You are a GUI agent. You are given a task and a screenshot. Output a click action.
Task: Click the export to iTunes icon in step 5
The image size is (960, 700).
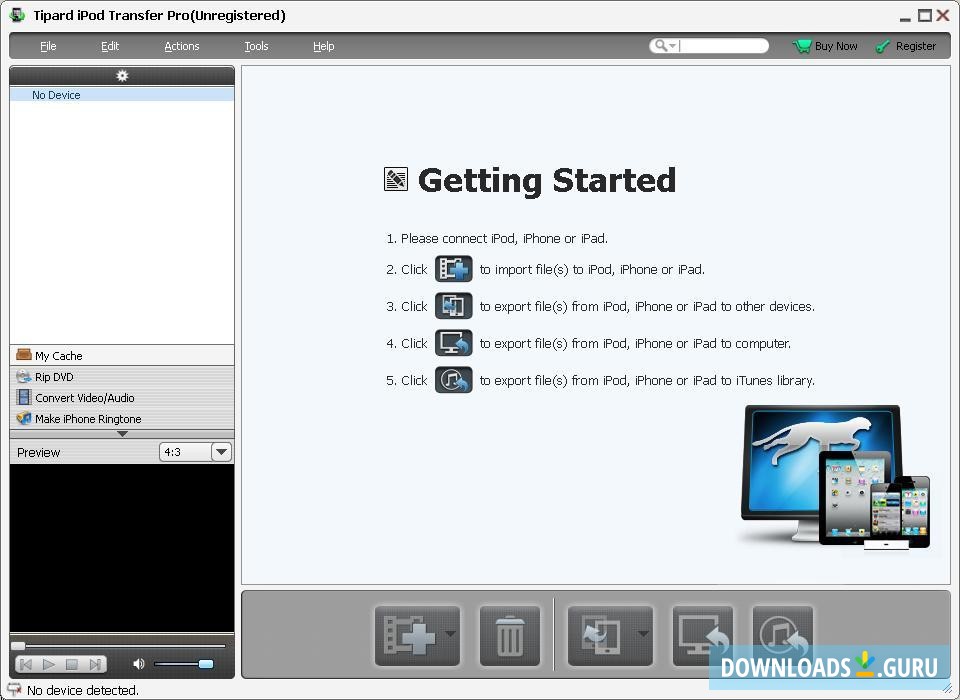(x=454, y=380)
